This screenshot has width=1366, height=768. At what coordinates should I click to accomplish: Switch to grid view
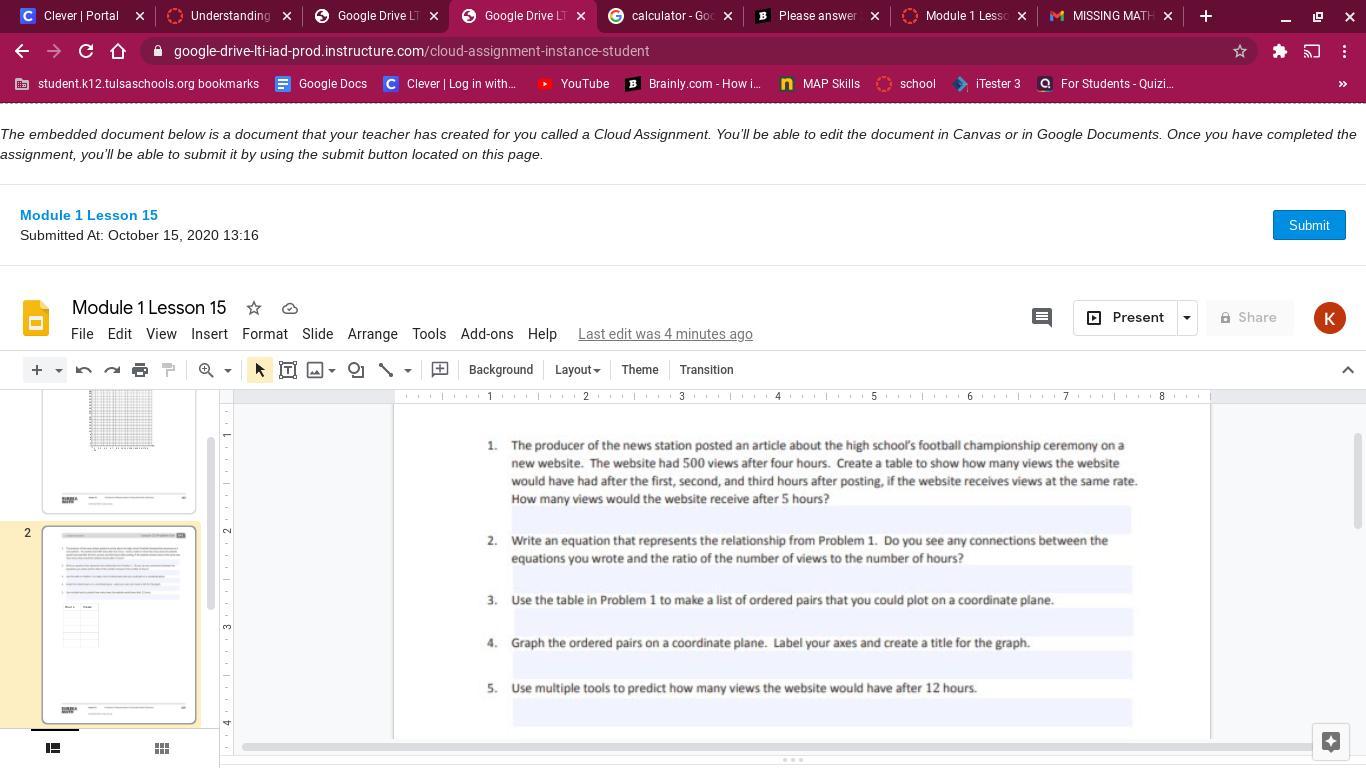[x=161, y=748]
